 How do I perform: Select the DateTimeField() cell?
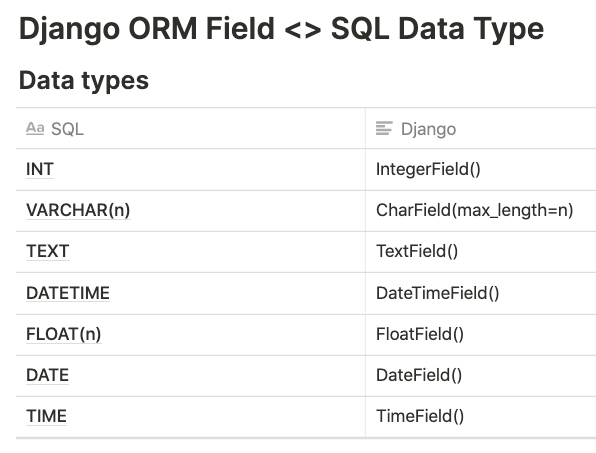pyautogui.click(x=481, y=293)
